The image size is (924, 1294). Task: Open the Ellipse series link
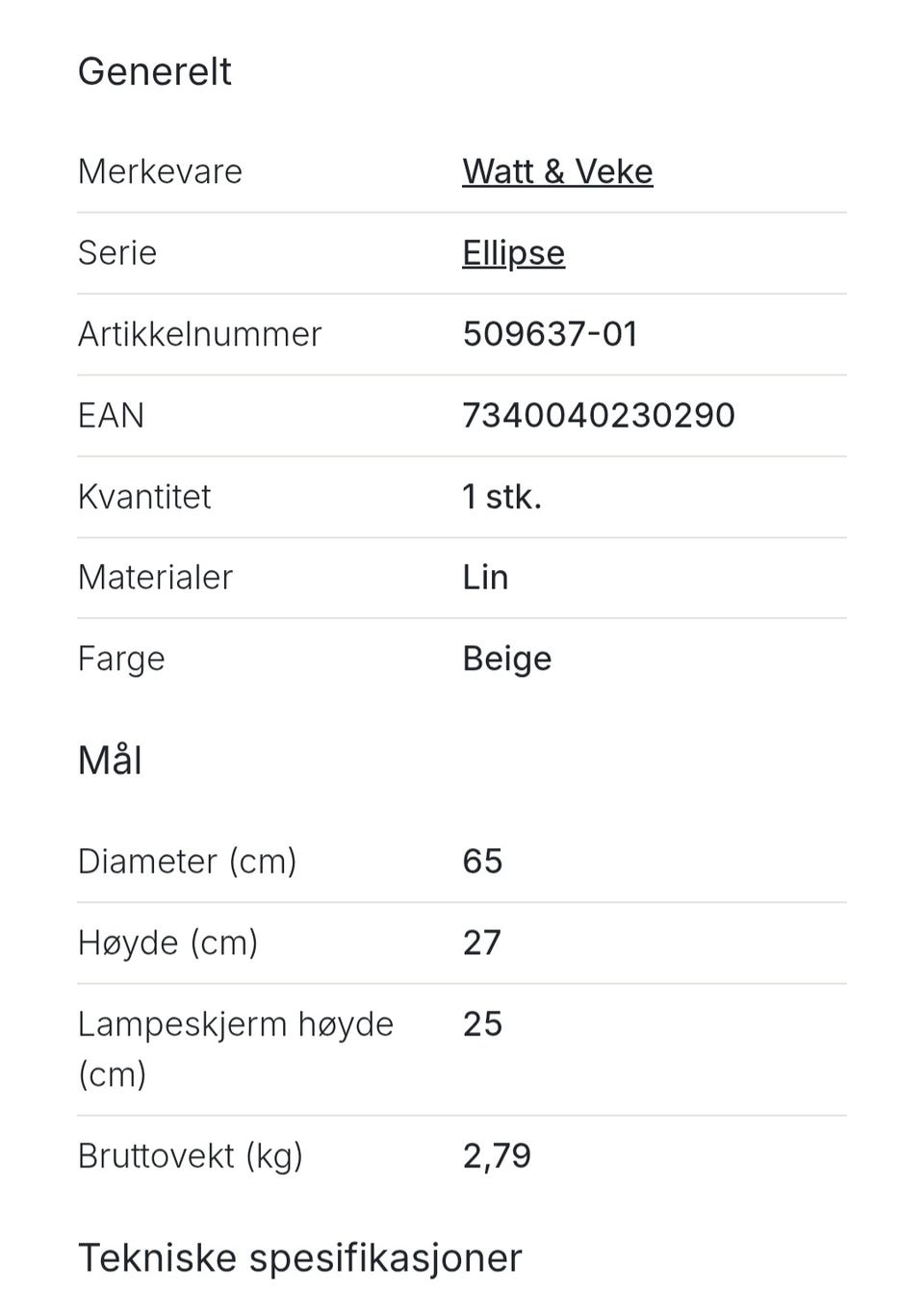[513, 253]
